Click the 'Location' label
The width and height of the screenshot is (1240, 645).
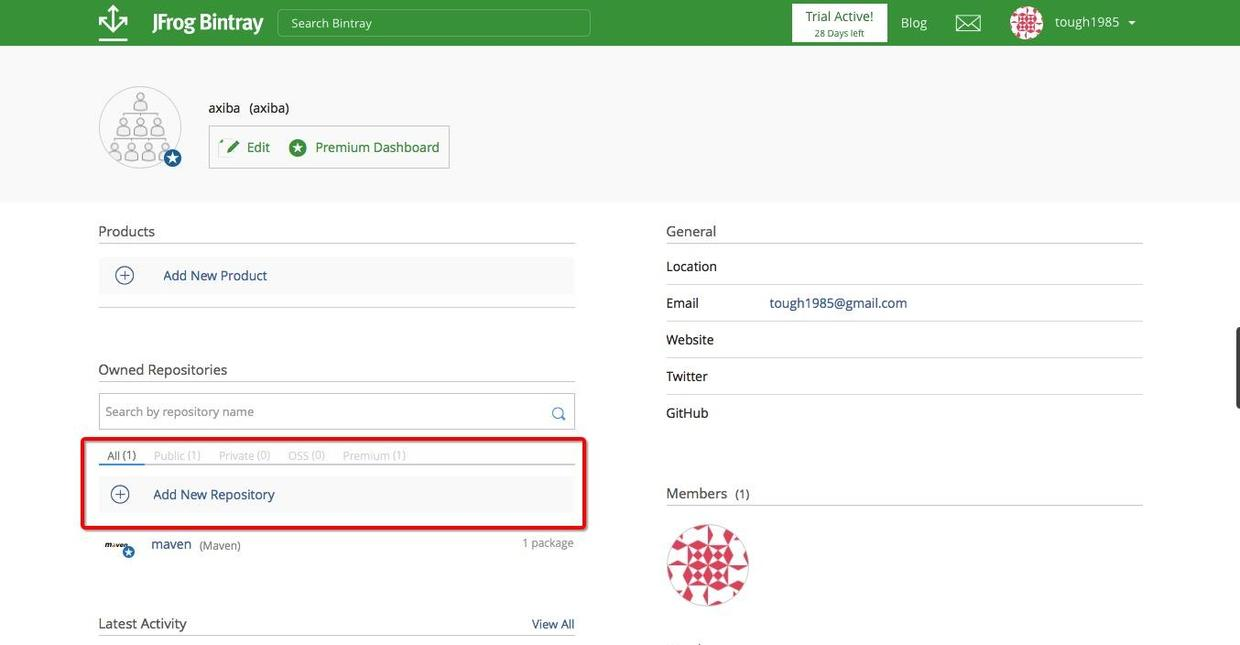(x=692, y=266)
